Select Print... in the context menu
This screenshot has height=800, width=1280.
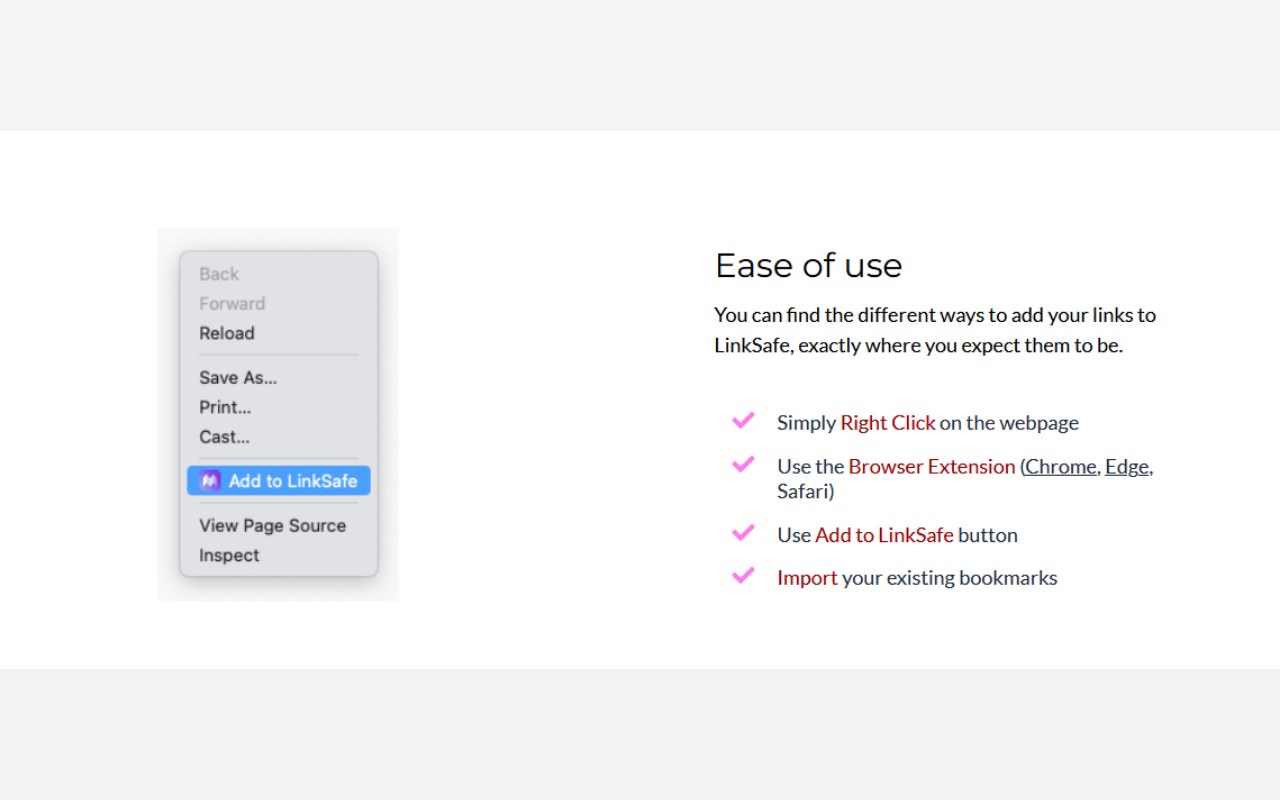pyautogui.click(x=225, y=408)
